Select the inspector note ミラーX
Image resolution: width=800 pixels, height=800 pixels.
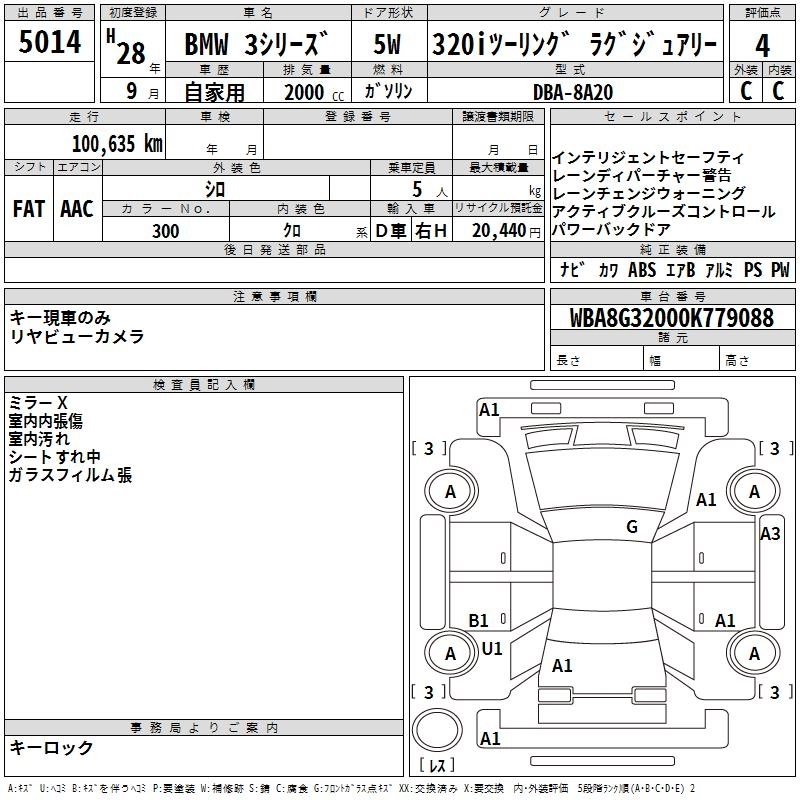[38, 403]
